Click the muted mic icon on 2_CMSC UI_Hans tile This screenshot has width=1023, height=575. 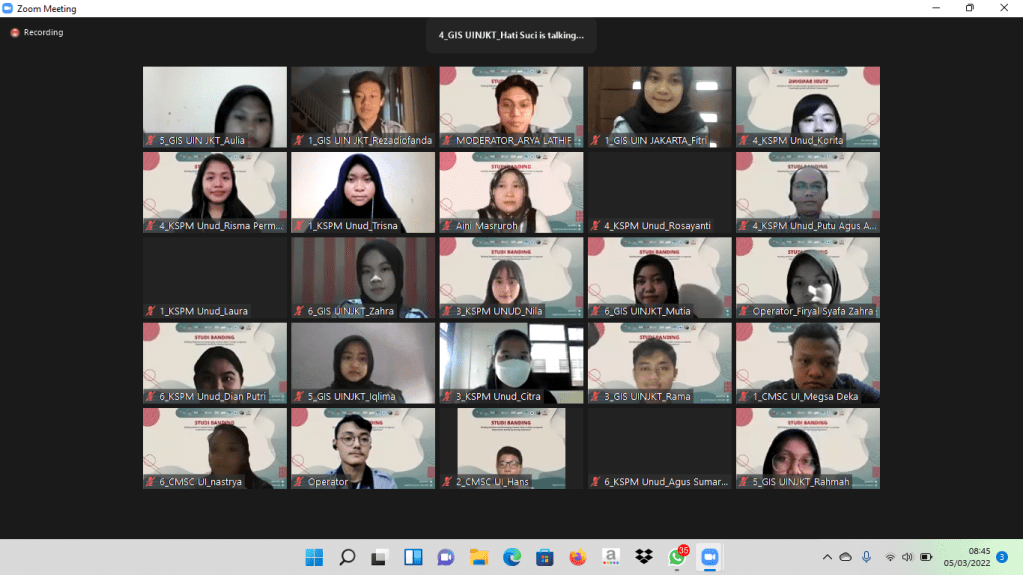(x=448, y=482)
